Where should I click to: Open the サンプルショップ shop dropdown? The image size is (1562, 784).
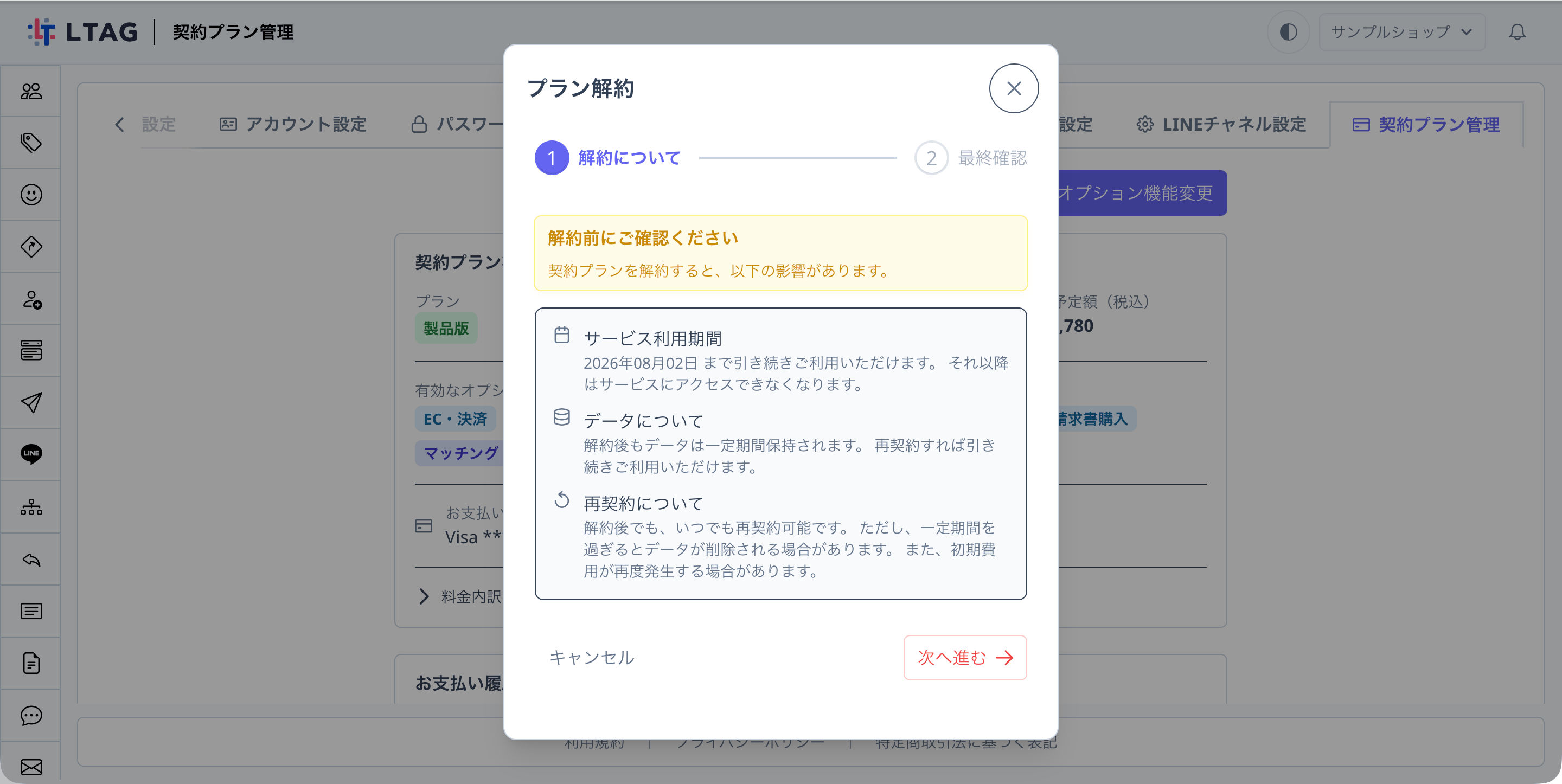(1401, 31)
